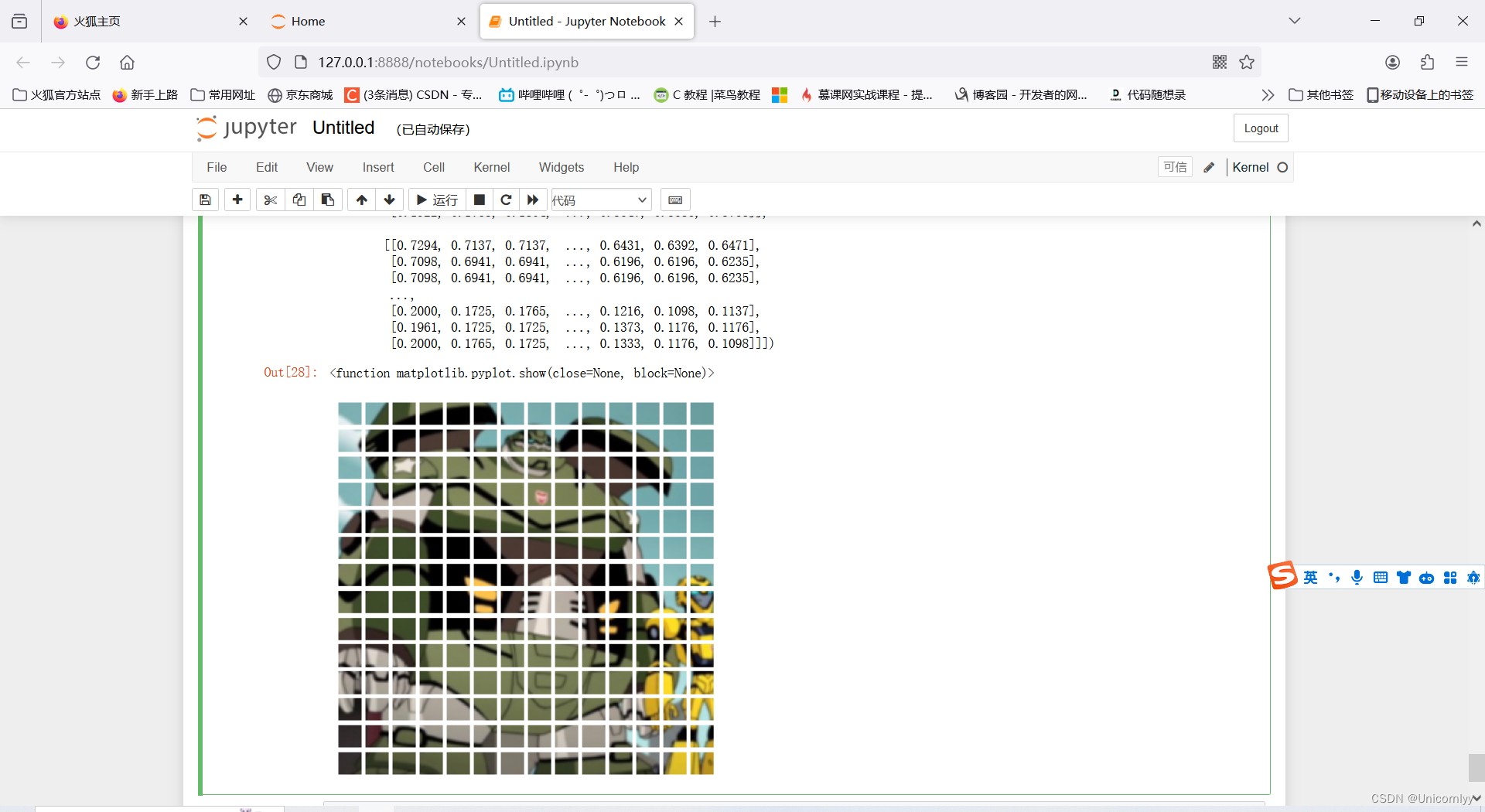The image size is (1485, 812).
Task: Go to the browser home page icon
Action: click(127, 62)
